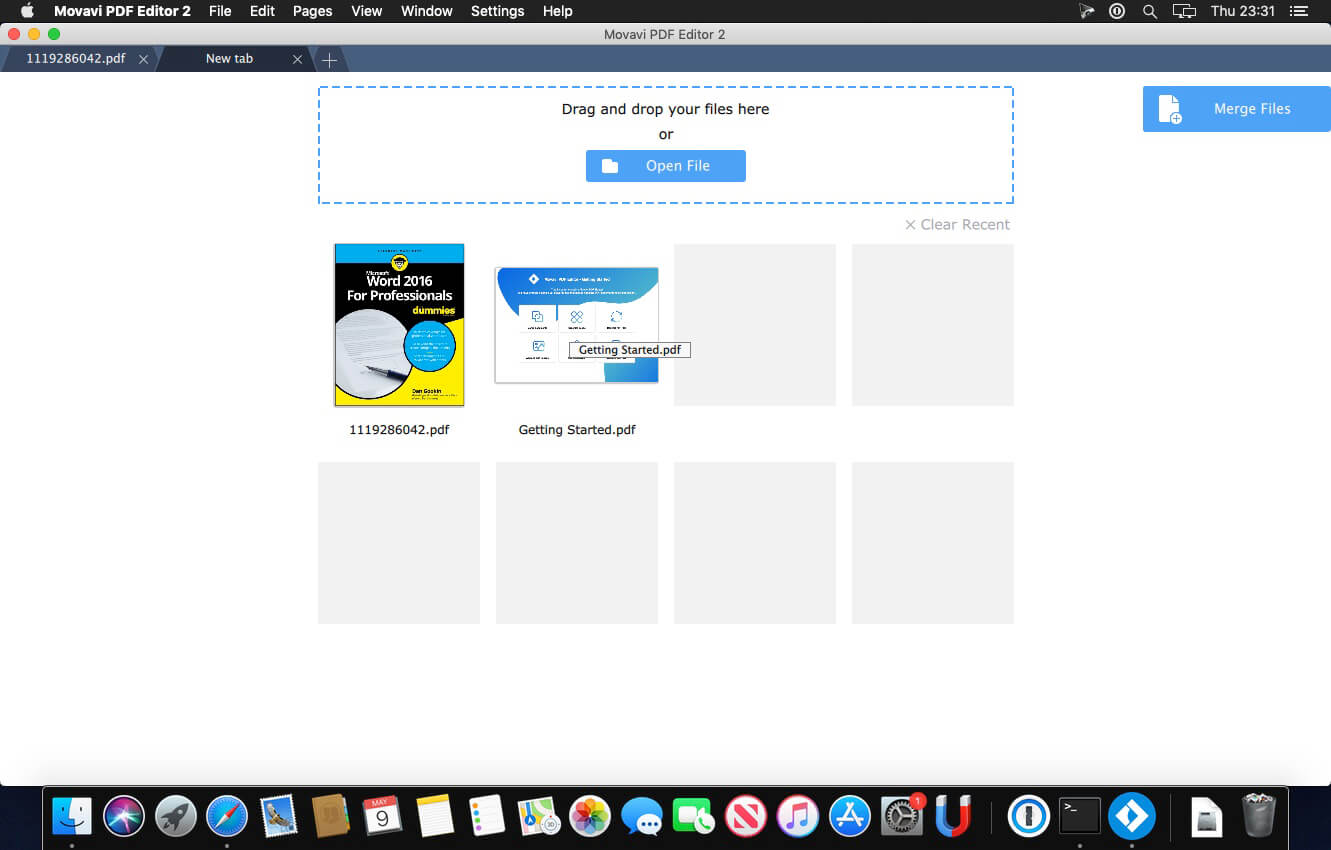
Task: Add a new tab with plus button
Action: point(329,60)
